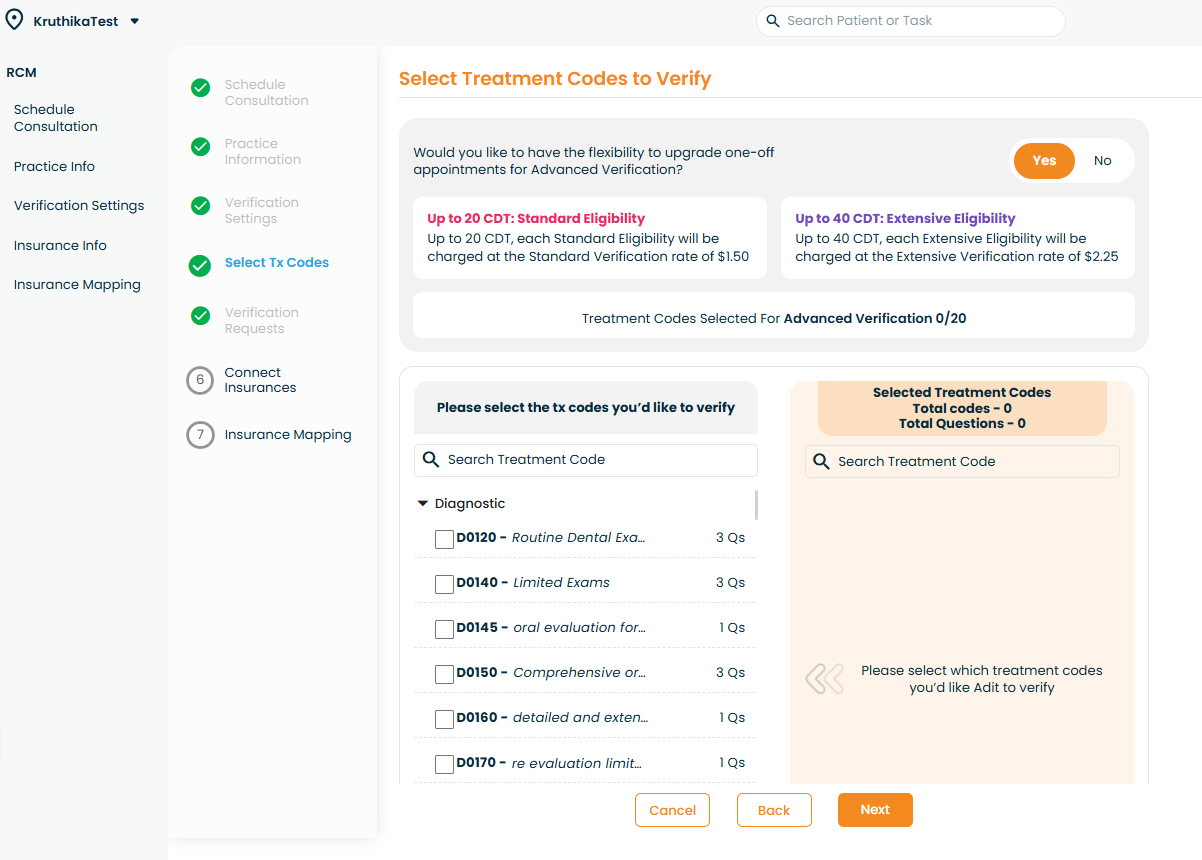Open Verification Settings in the RCM sidebar
Viewport: 1202px width, 860px height.
(79, 206)
